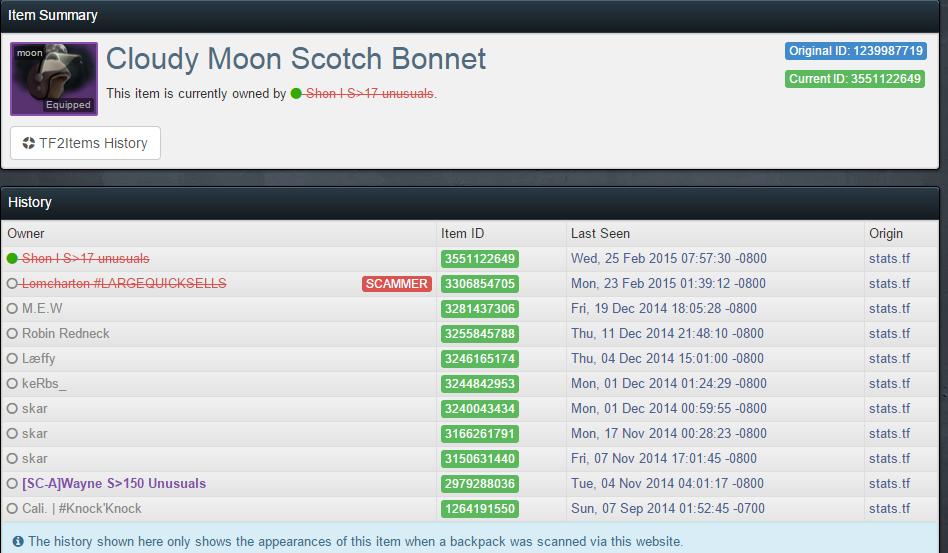Select date Mon, 01 Dec 2014 01:24:29

click(x=669, y=384)
